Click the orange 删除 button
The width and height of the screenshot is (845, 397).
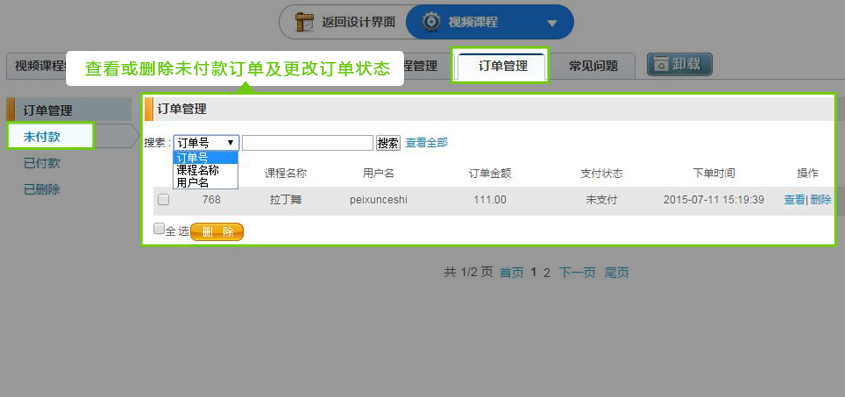click(x=217, y=232)
